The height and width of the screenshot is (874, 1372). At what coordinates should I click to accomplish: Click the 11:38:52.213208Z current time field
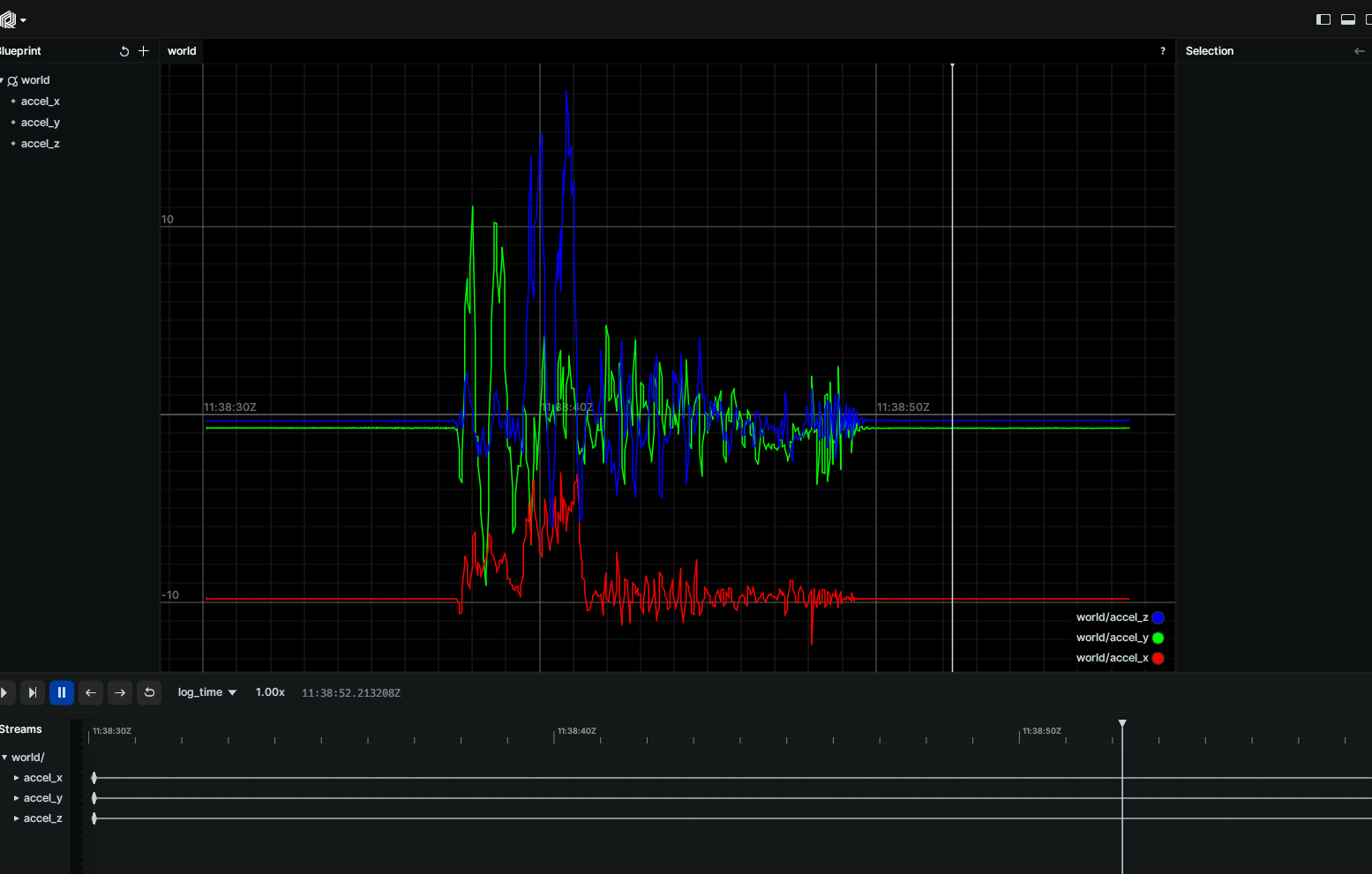[x=351, y=693]
